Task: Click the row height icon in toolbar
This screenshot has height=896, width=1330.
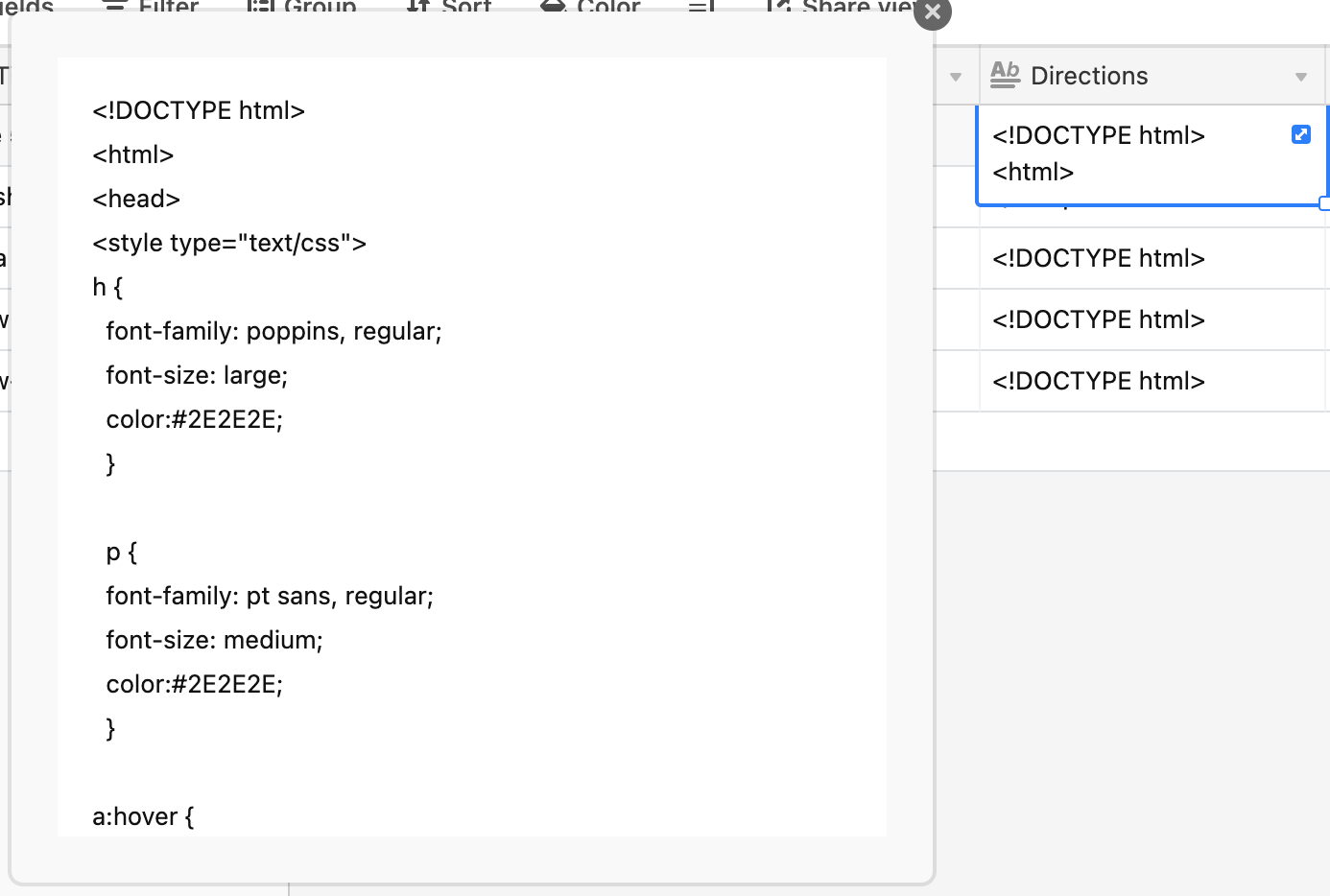Action: point(701,6)
